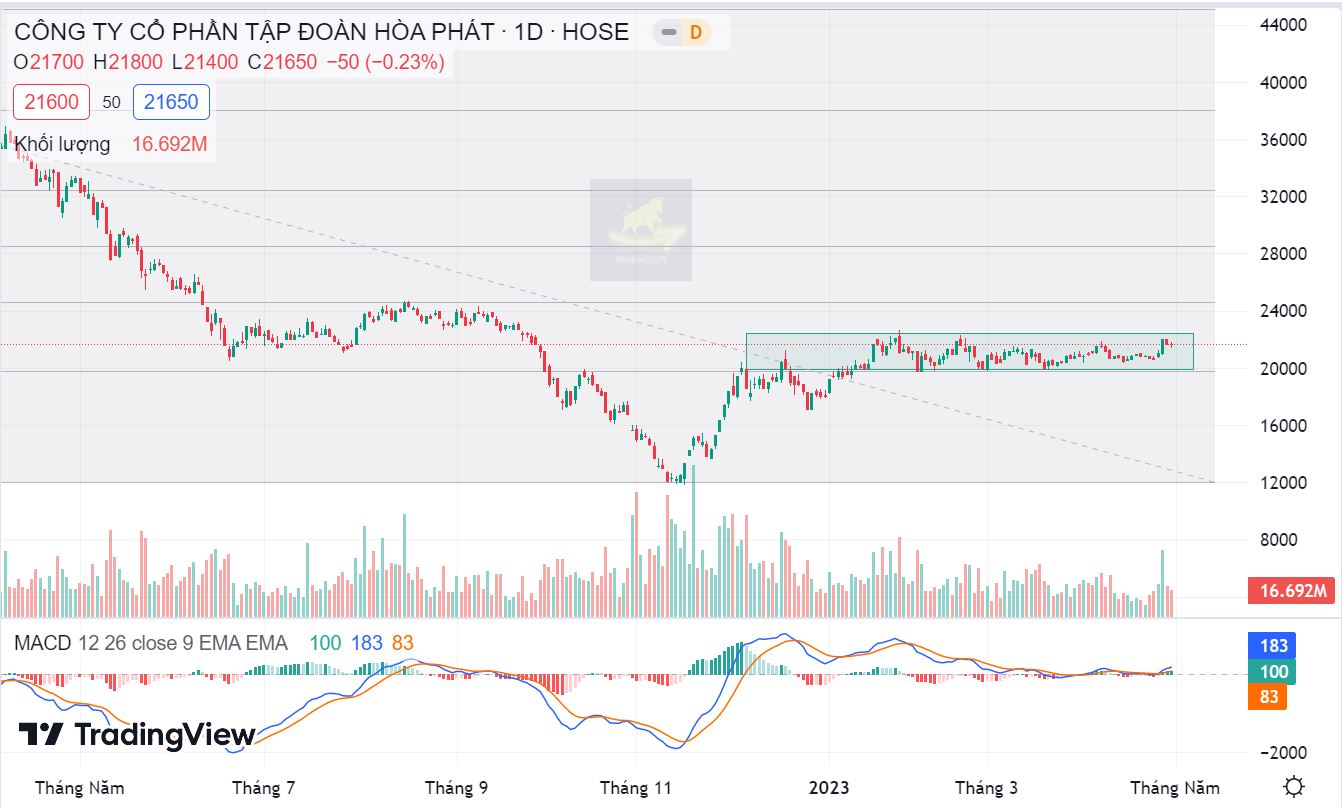Click the gold bull watermark logo
The image size is (1342, 807).
point(640,230)
